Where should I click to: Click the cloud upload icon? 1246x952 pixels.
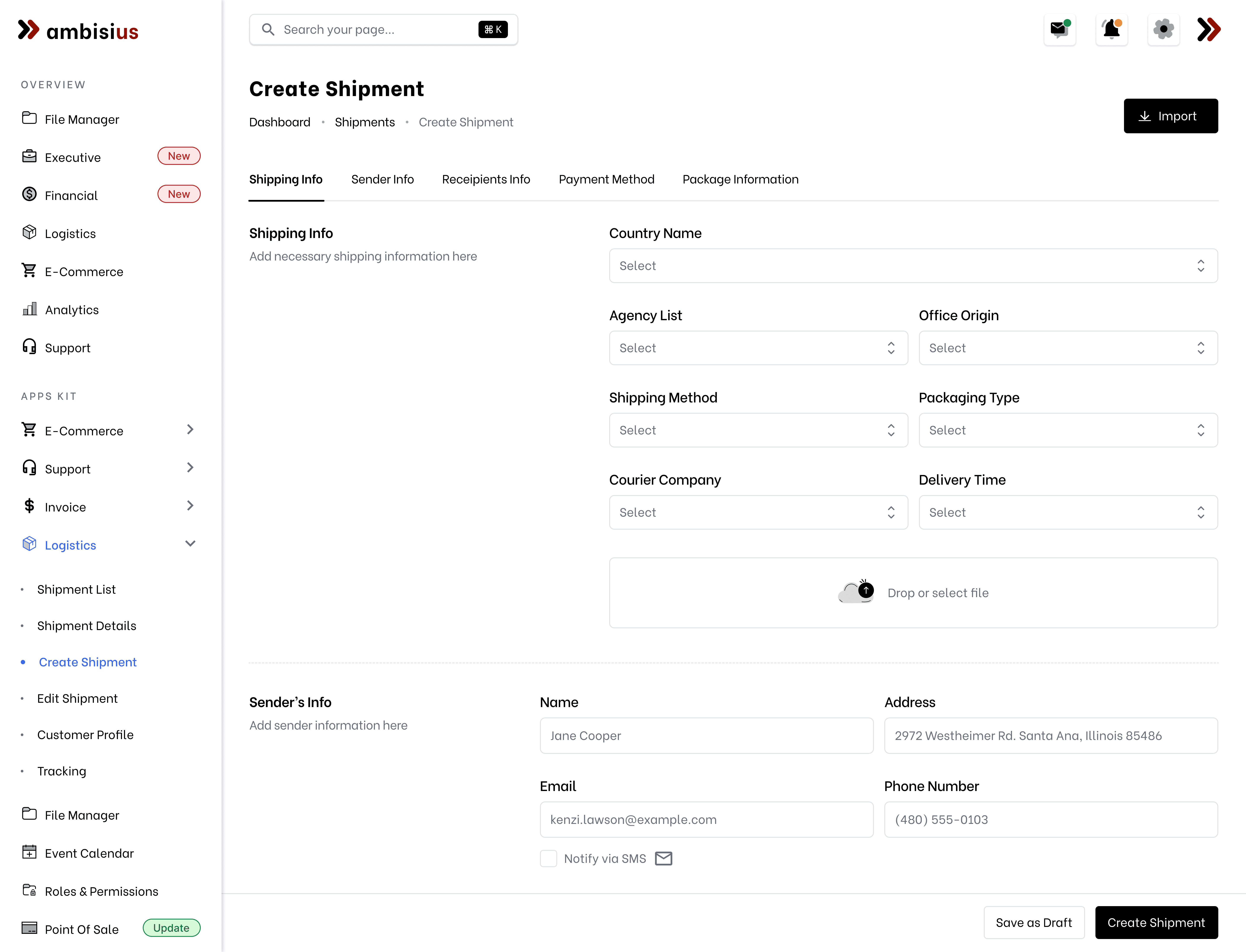tap(856, 592)
